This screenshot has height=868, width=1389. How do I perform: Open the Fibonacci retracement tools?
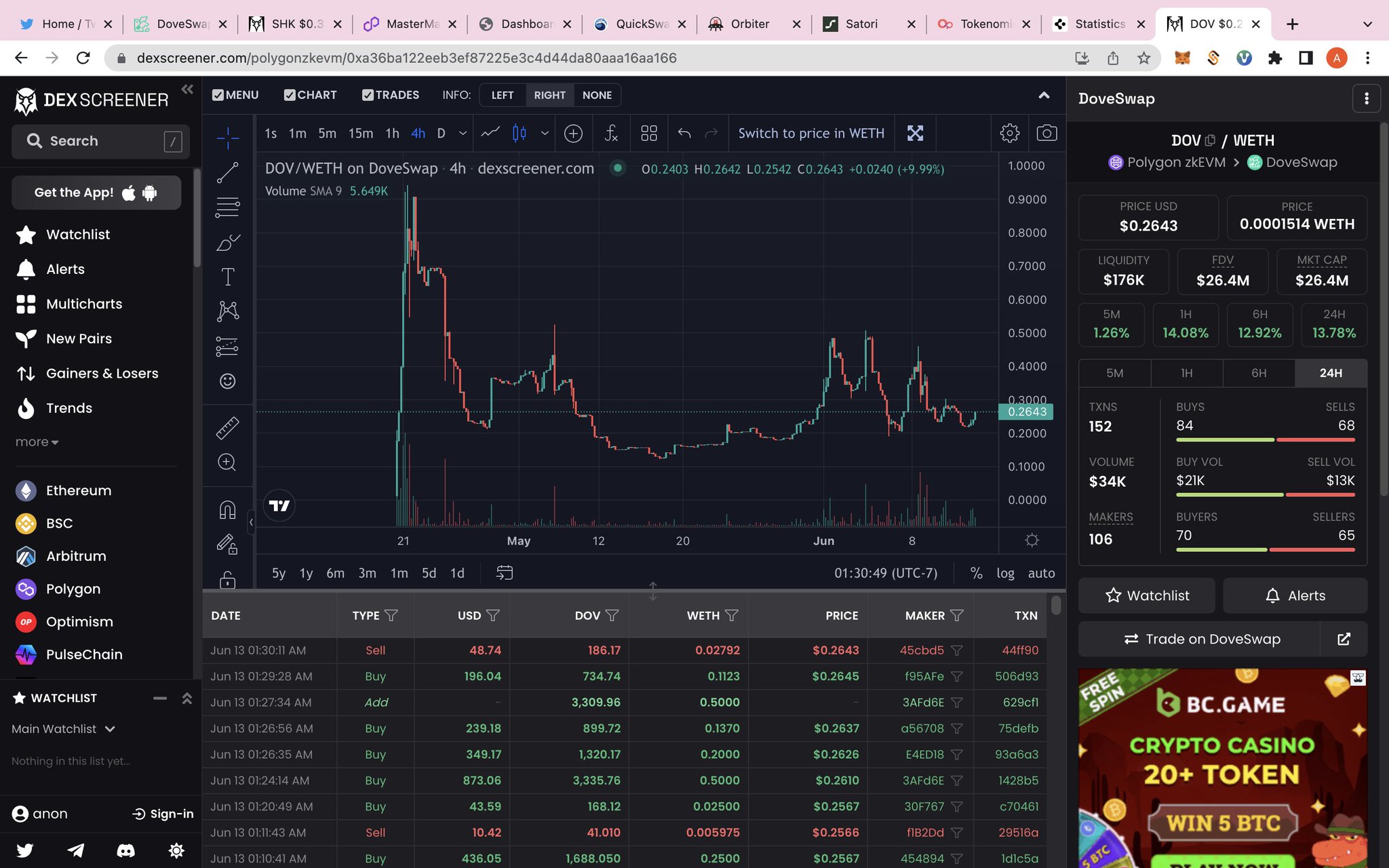[227, 207]
